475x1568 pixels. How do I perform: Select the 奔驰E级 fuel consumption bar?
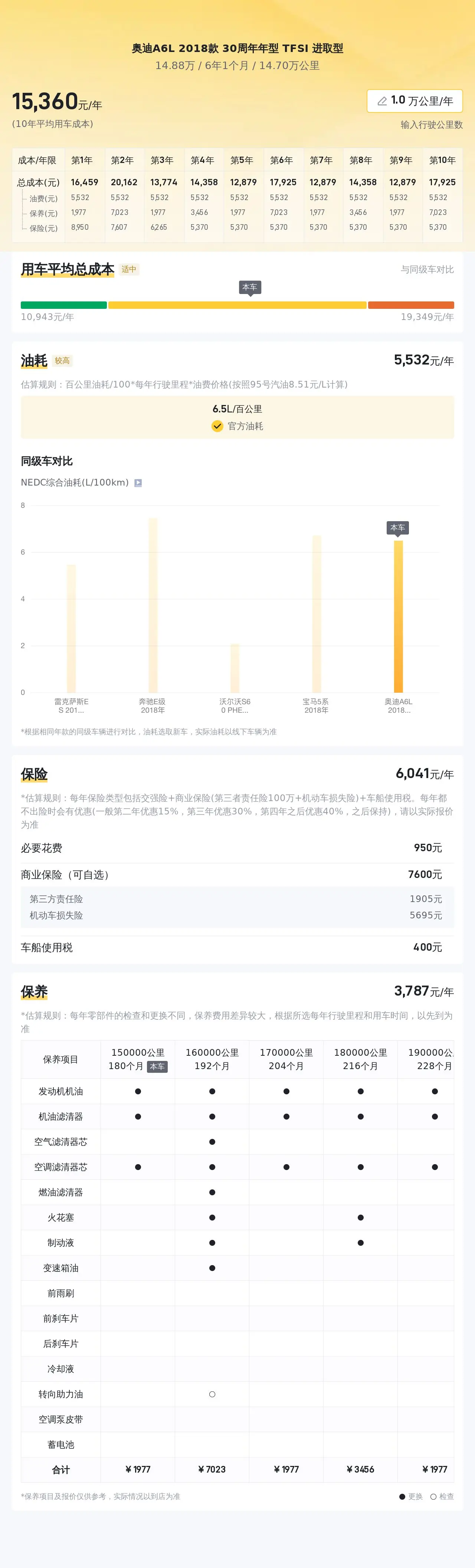(153, 605)
